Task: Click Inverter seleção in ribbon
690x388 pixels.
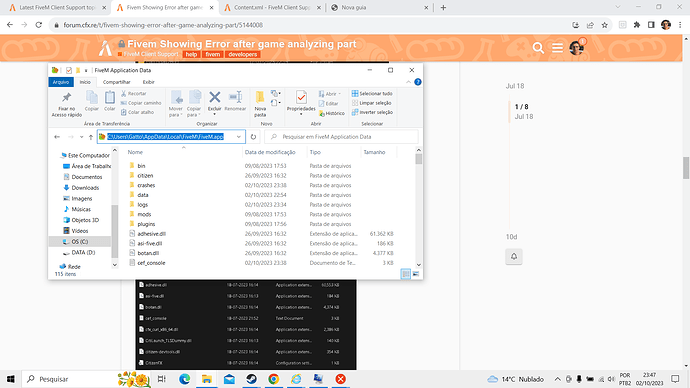Action: click(372, 112)
